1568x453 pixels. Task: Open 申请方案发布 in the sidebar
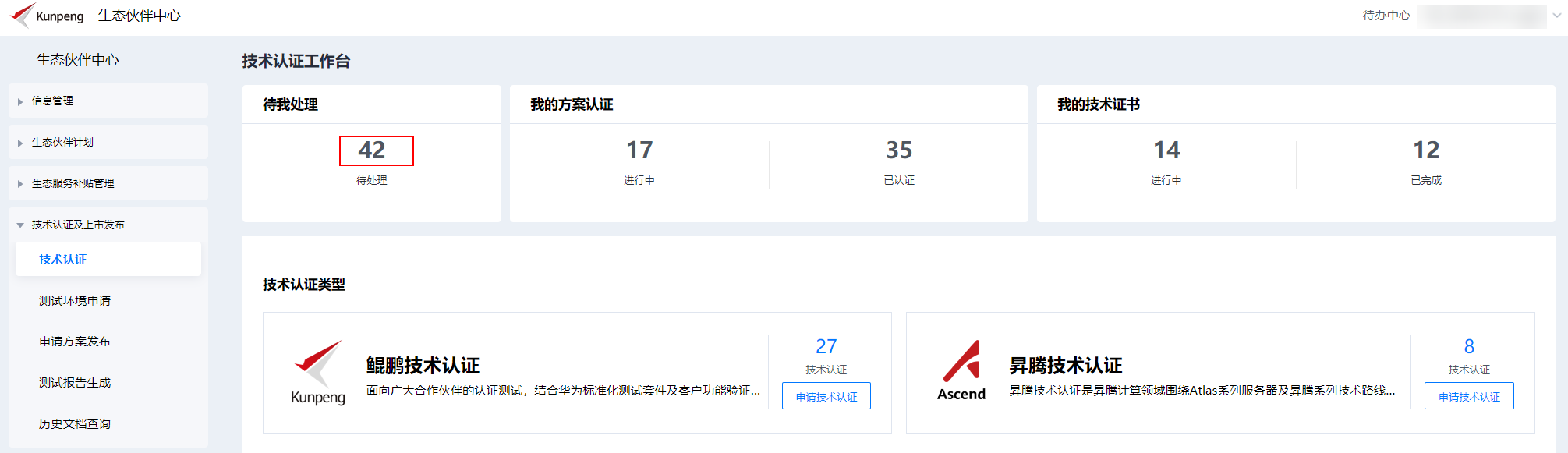(75, 342)
